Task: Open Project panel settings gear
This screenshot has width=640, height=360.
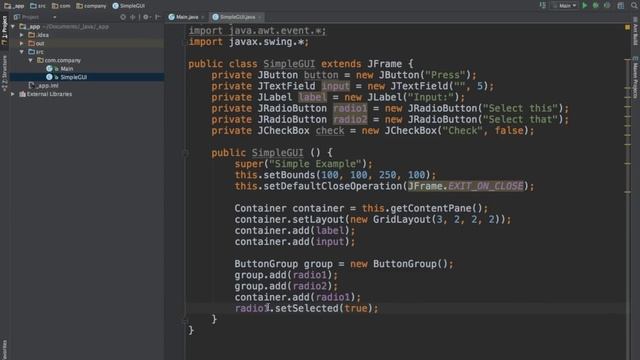Action: (146, 17)
